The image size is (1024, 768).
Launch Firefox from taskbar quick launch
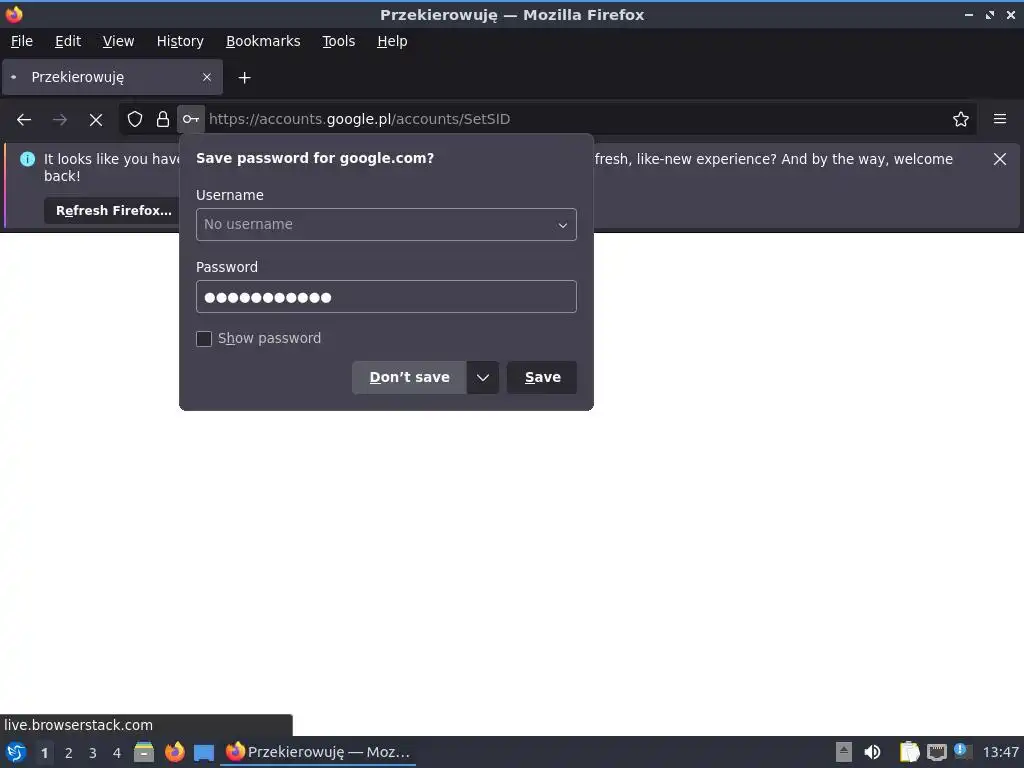click(174, 752)
